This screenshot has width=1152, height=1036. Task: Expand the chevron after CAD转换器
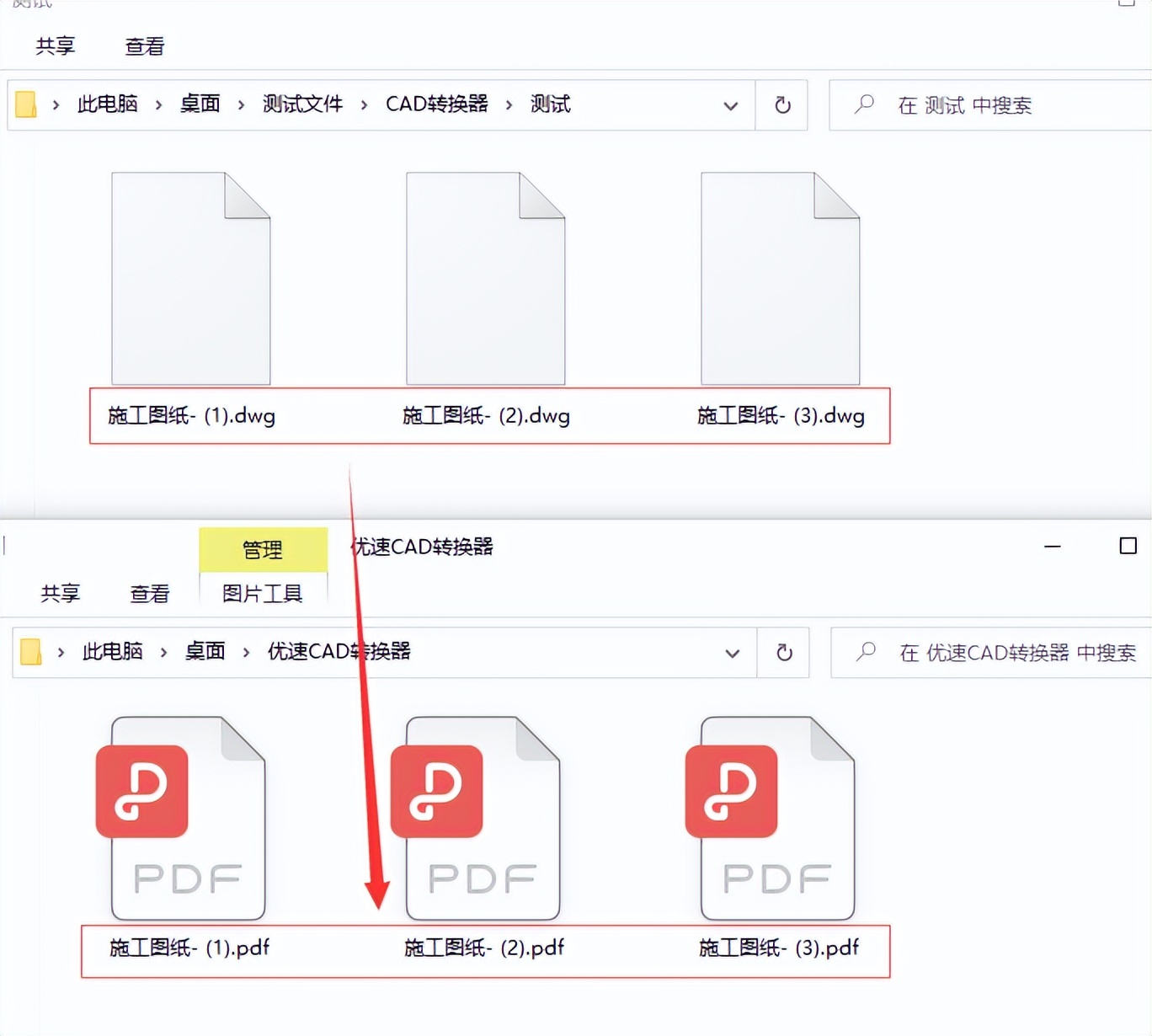pyautogui.click(x=509, y=104)
